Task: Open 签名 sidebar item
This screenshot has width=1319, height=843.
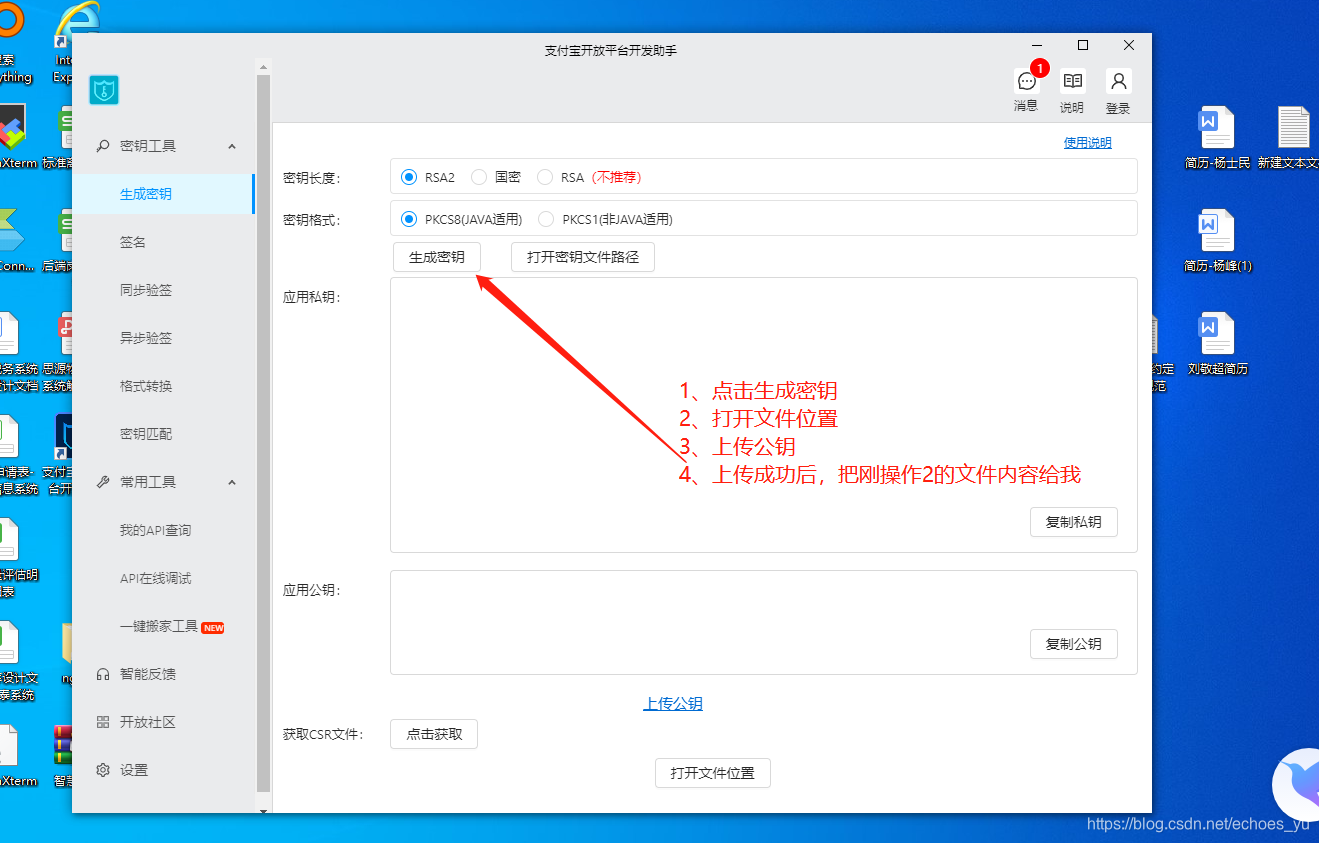Action: (163, 242)
